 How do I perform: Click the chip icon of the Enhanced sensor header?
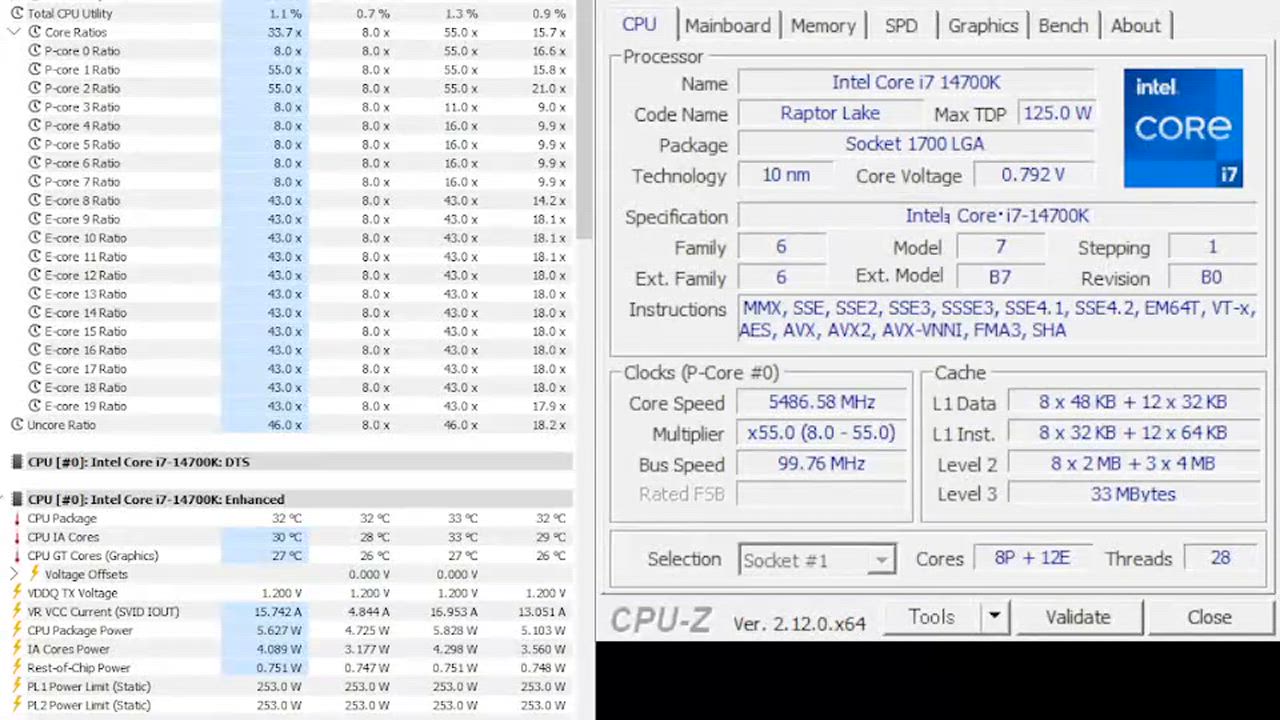[17, 499]
